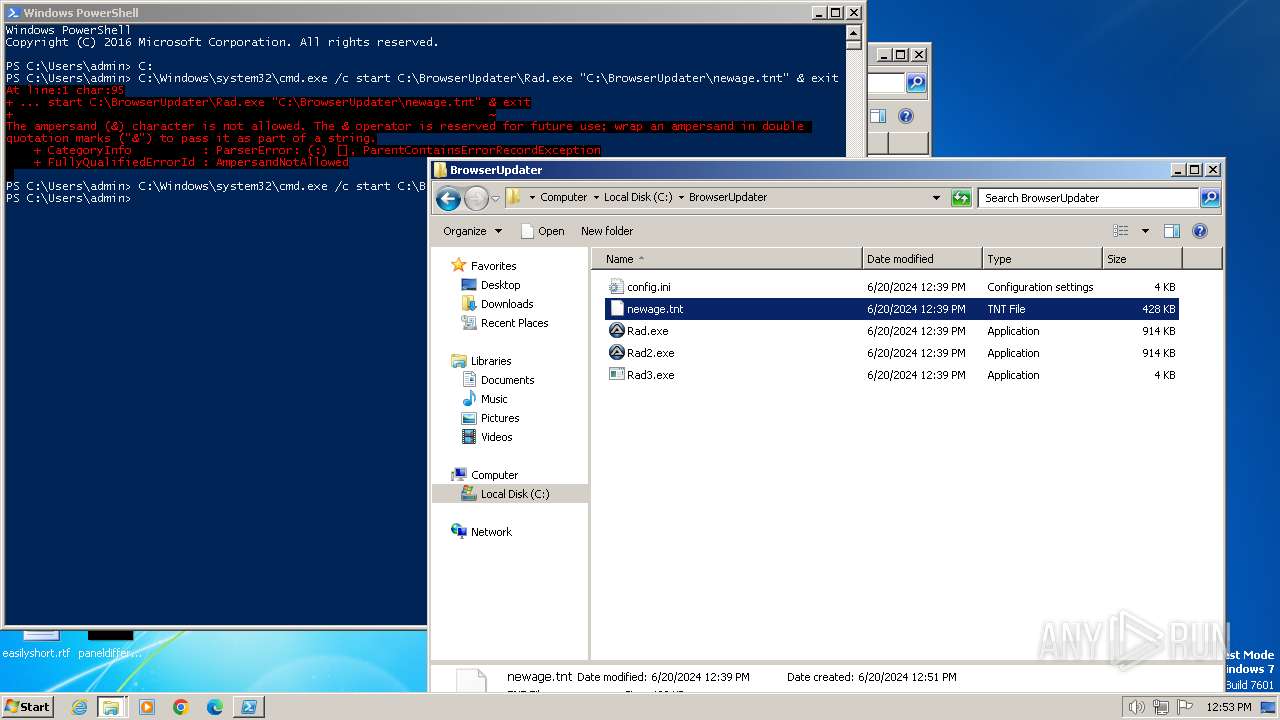Select the Rad3.exe application icon
1280x720 pixels.
pos(617,375)
